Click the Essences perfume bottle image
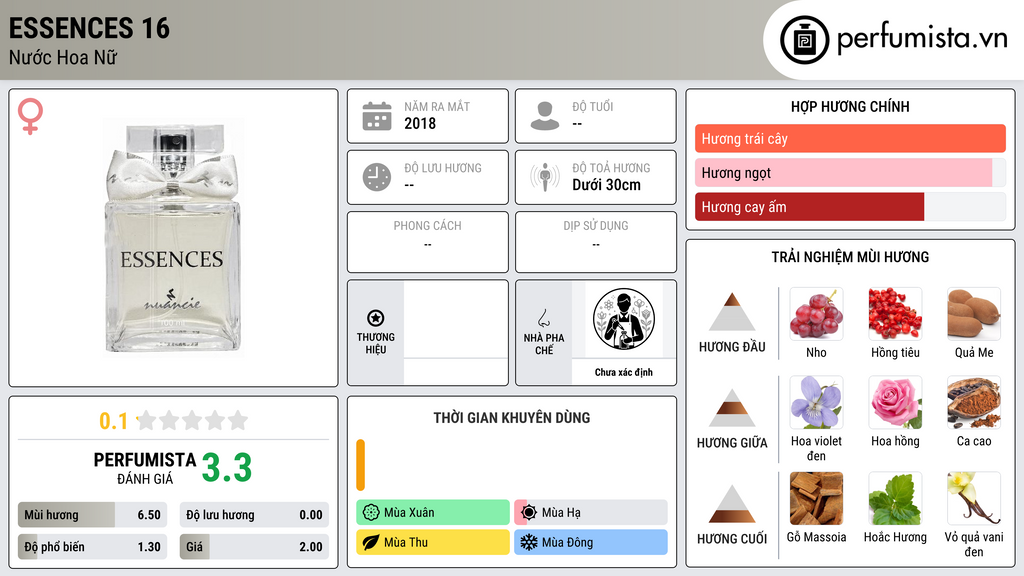 pos(173,238)
